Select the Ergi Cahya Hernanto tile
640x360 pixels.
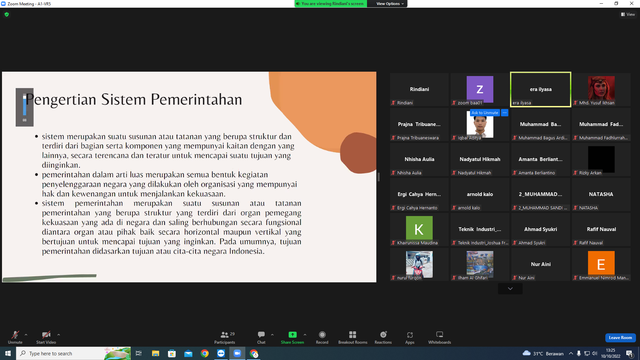coord(419,195)
